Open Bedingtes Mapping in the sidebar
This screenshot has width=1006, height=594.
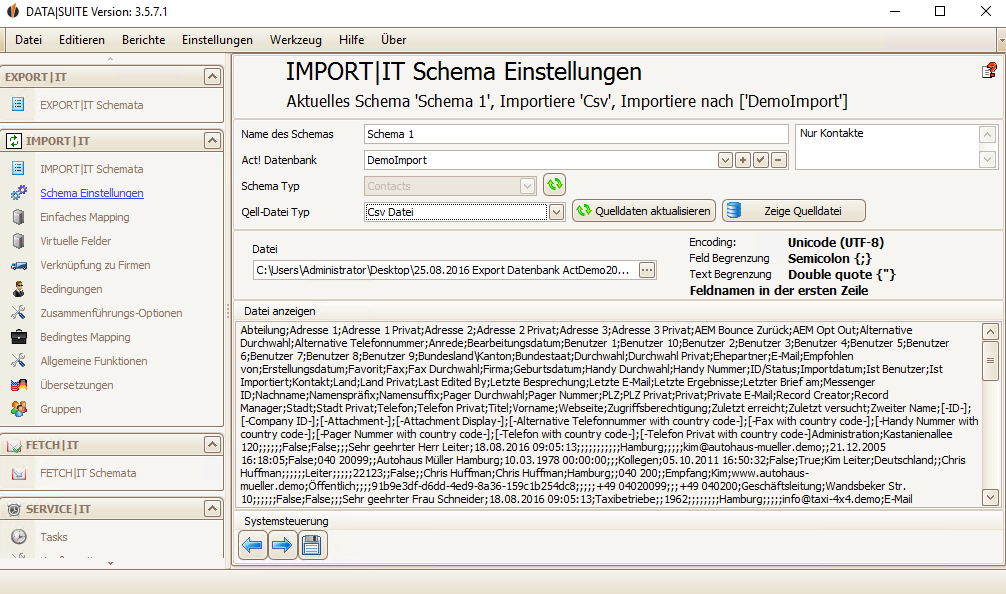click(x=85, y=337)
